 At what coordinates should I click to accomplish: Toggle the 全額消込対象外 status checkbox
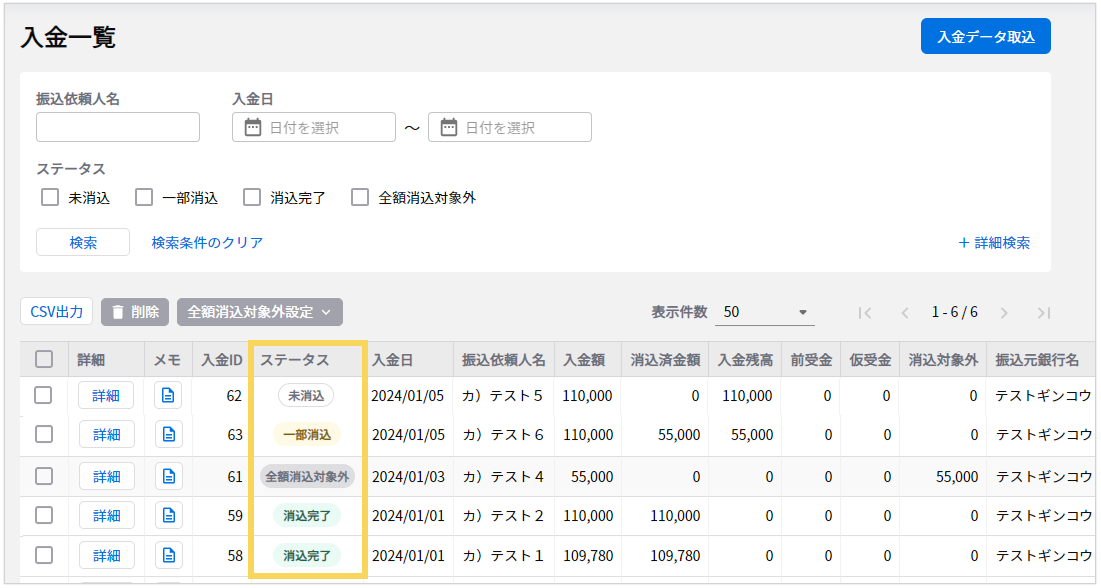(360, 198)
